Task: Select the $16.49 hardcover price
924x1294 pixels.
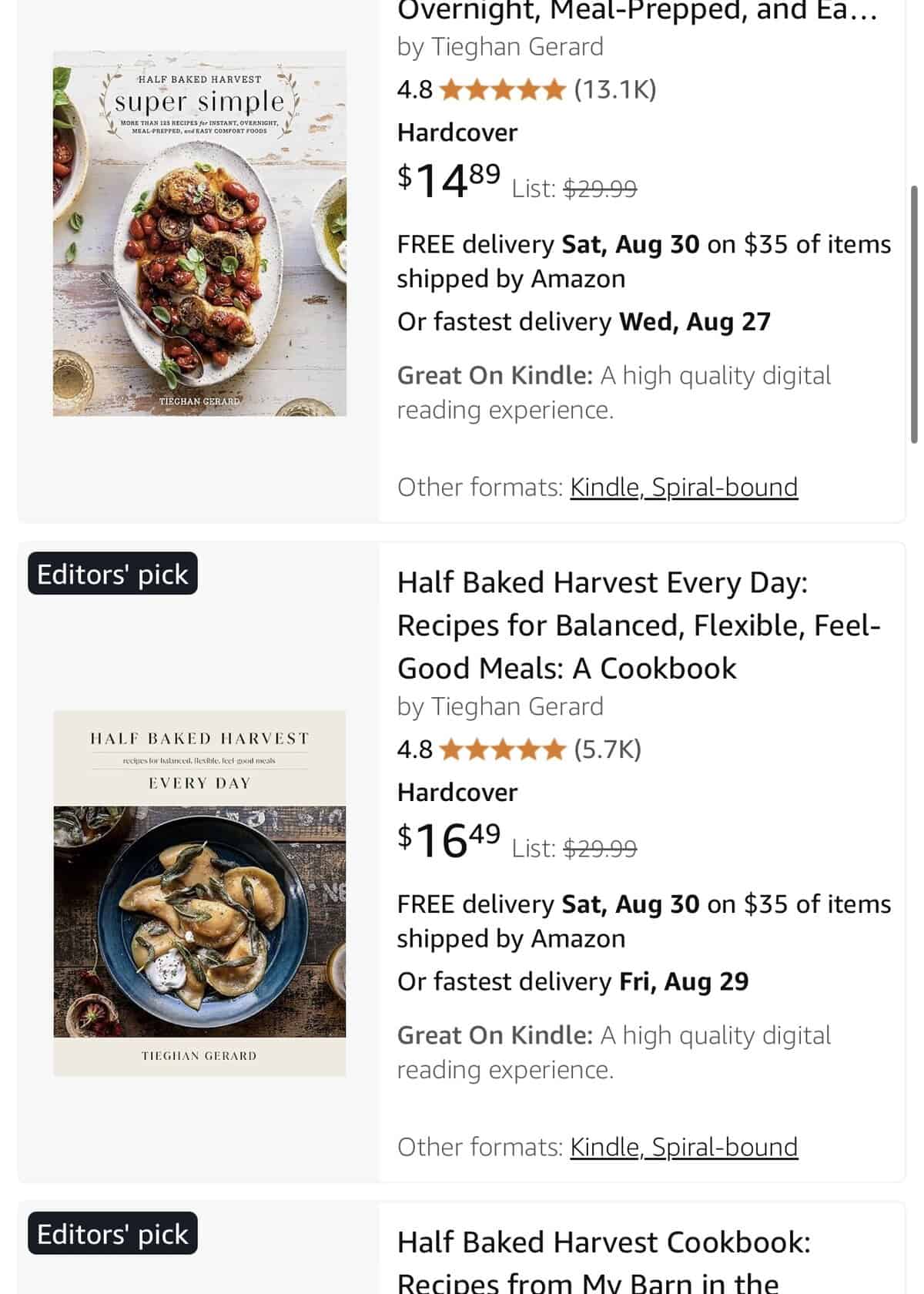Action: 449,840
